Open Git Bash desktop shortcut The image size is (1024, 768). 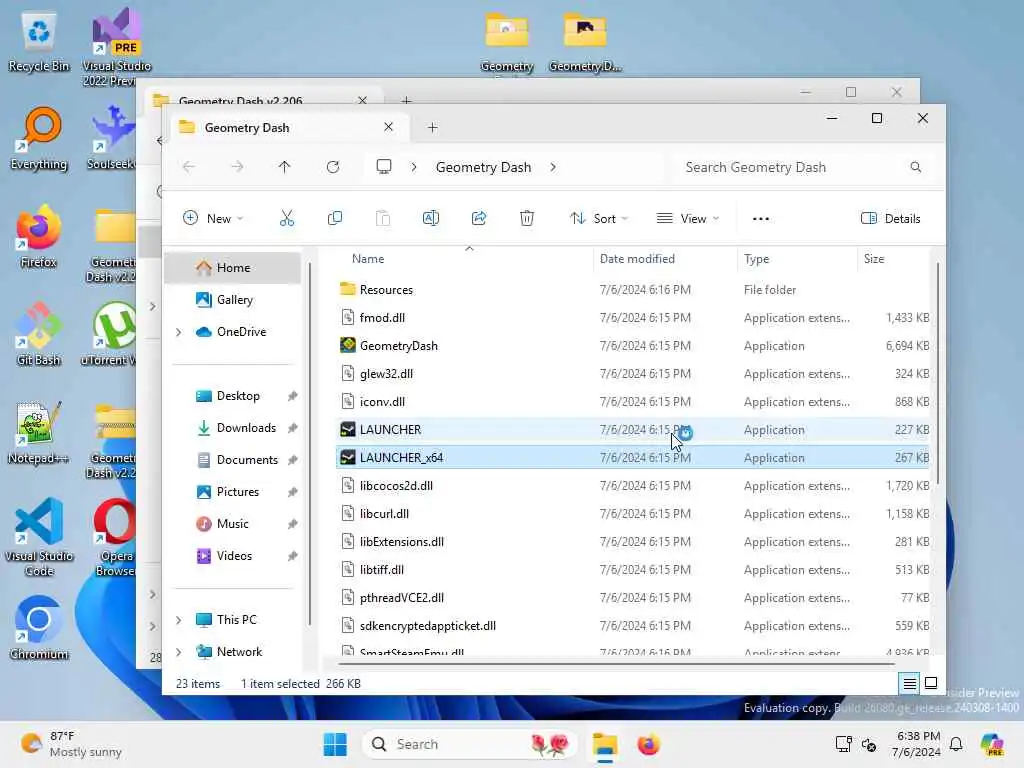coord(39,334)
